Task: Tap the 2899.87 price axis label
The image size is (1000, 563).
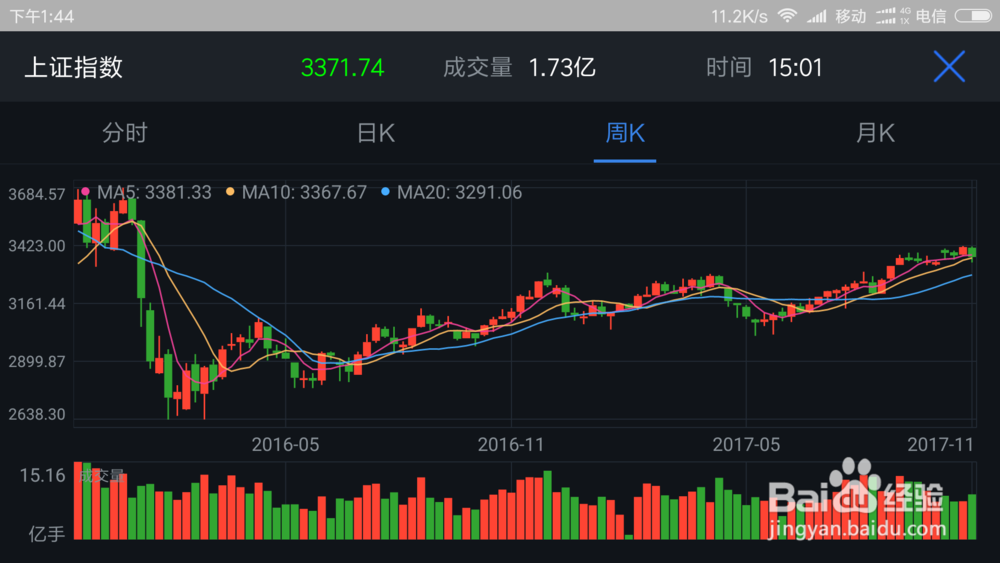Action: pyautogui.click(x=37, y=362)
